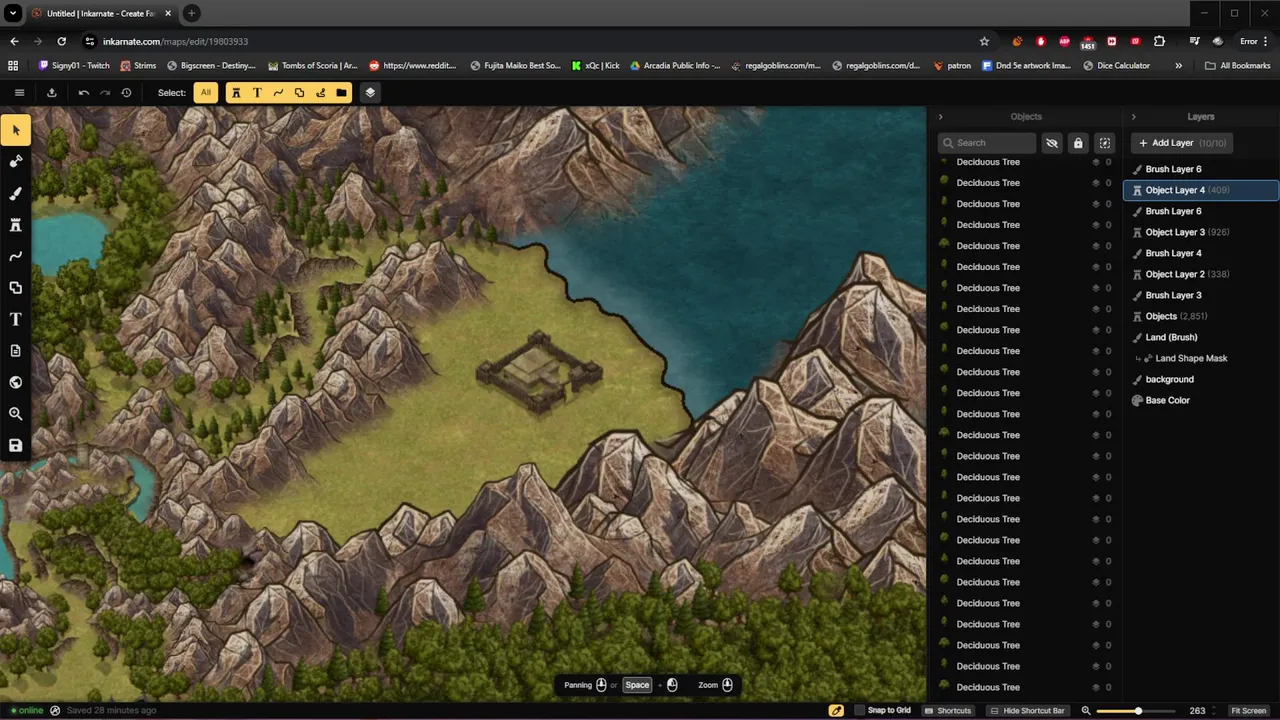Open the layers stack icon in top bar
The image size is (1280, 720).
370,92
